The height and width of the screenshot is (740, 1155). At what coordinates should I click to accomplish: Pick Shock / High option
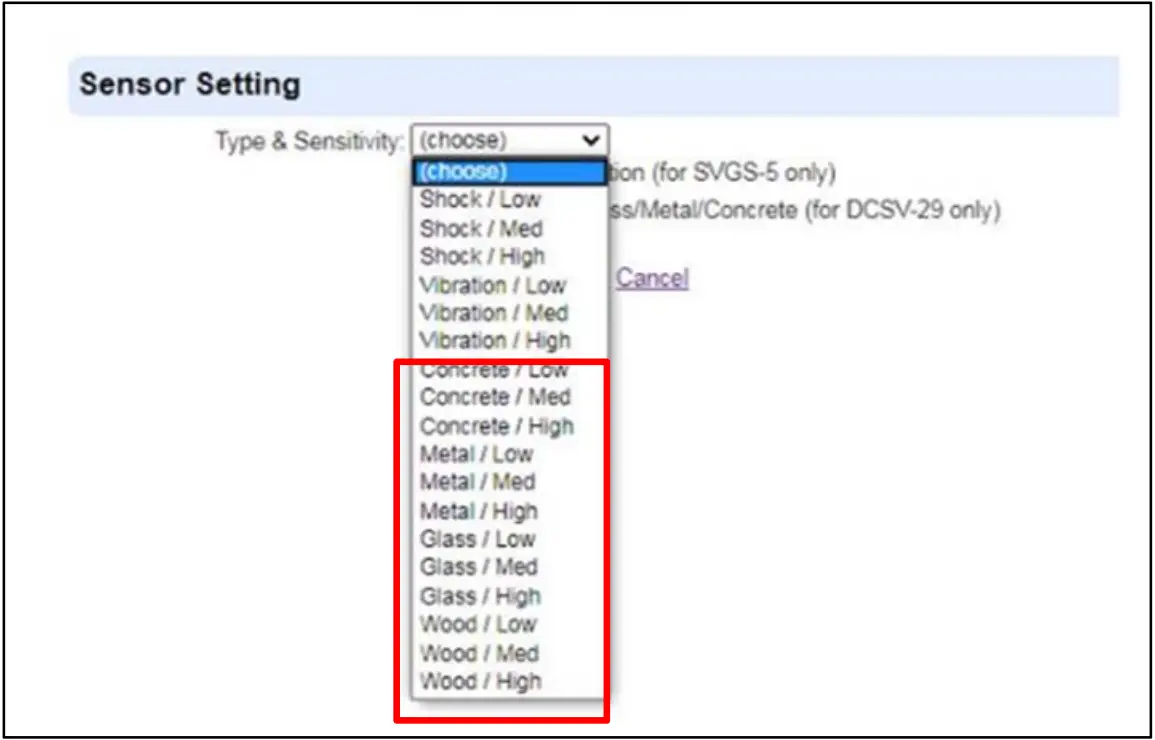pyautogui.click(x=482, y=256)
